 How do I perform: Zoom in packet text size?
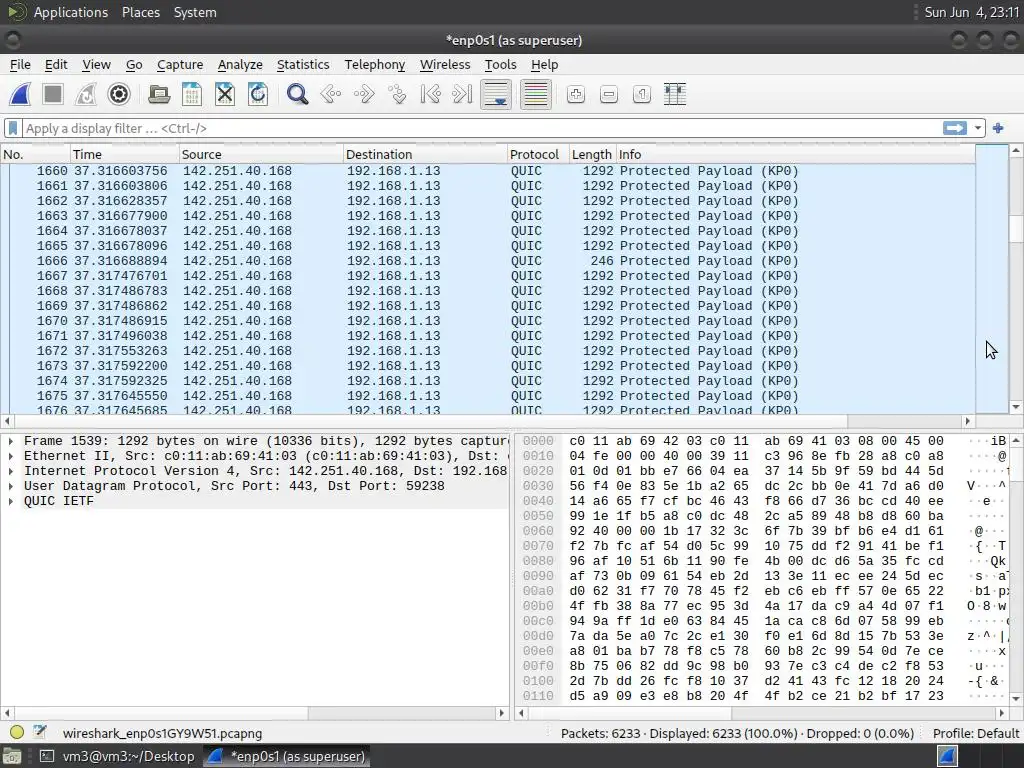575,94
